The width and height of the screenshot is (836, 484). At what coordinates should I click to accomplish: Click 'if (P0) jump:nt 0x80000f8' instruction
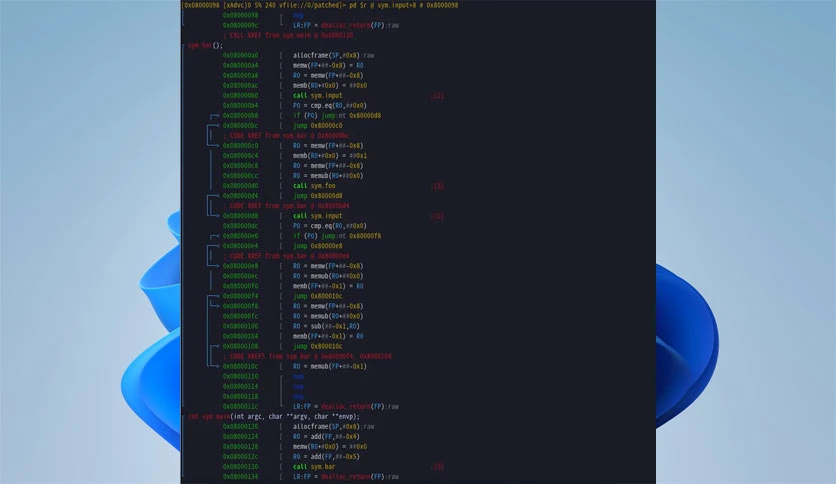[336, 236]
